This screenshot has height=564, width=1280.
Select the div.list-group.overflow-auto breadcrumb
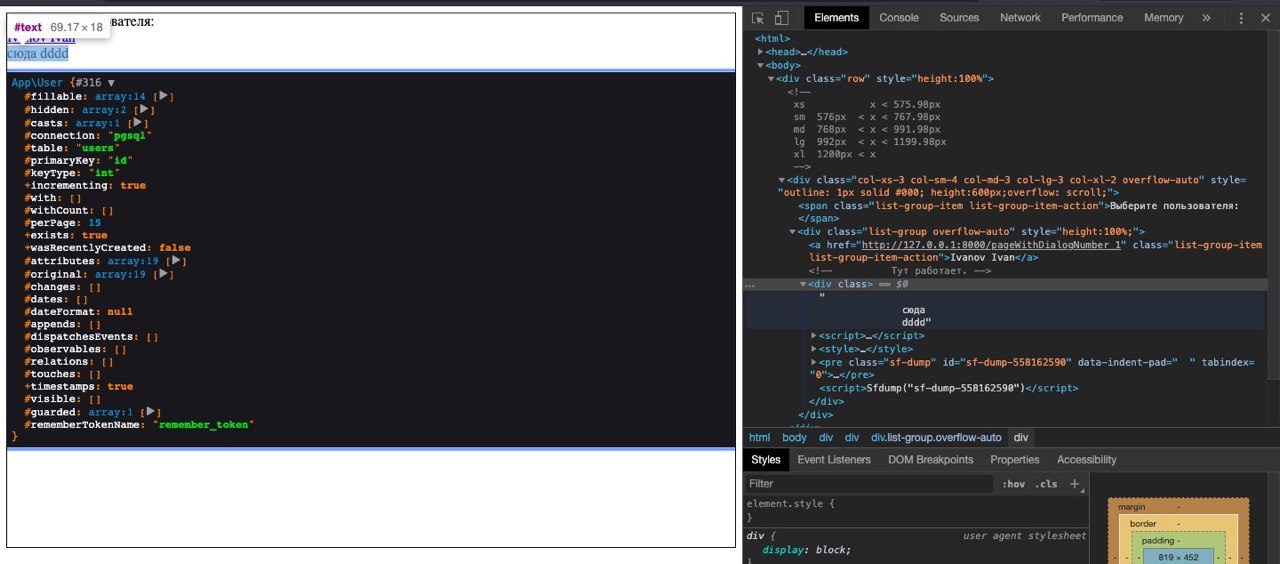click(936, 438)
